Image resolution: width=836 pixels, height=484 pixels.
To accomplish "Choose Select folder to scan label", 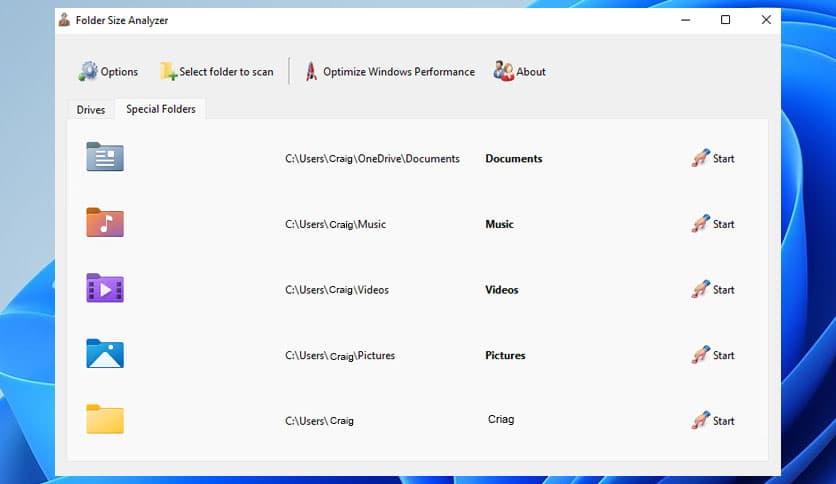I will (226, 72).
